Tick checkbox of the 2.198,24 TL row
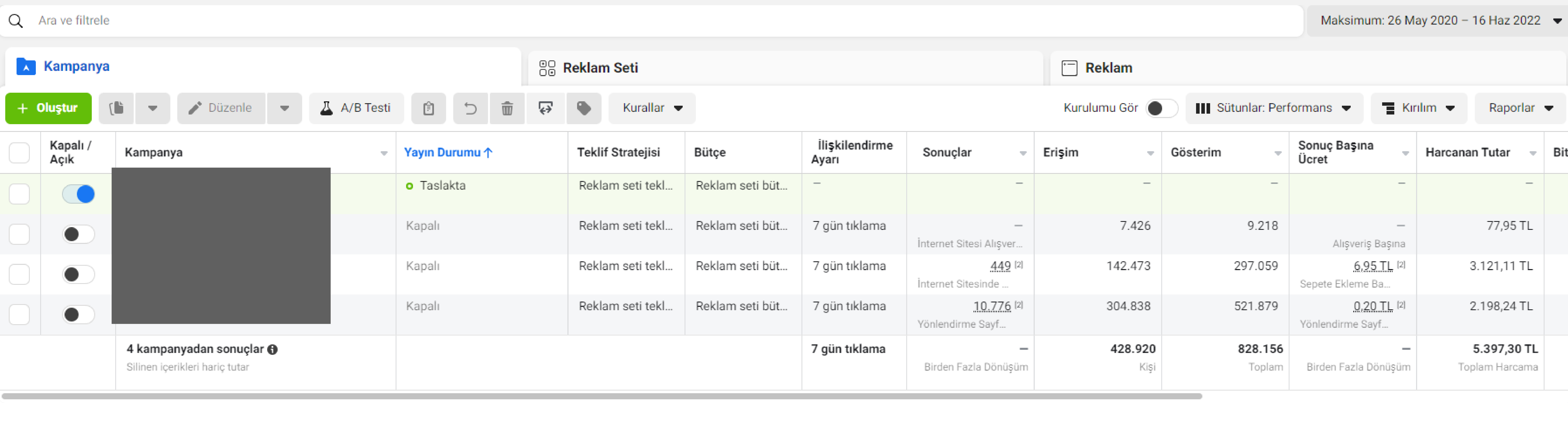The image size is (1568, 423). [19, 315]
